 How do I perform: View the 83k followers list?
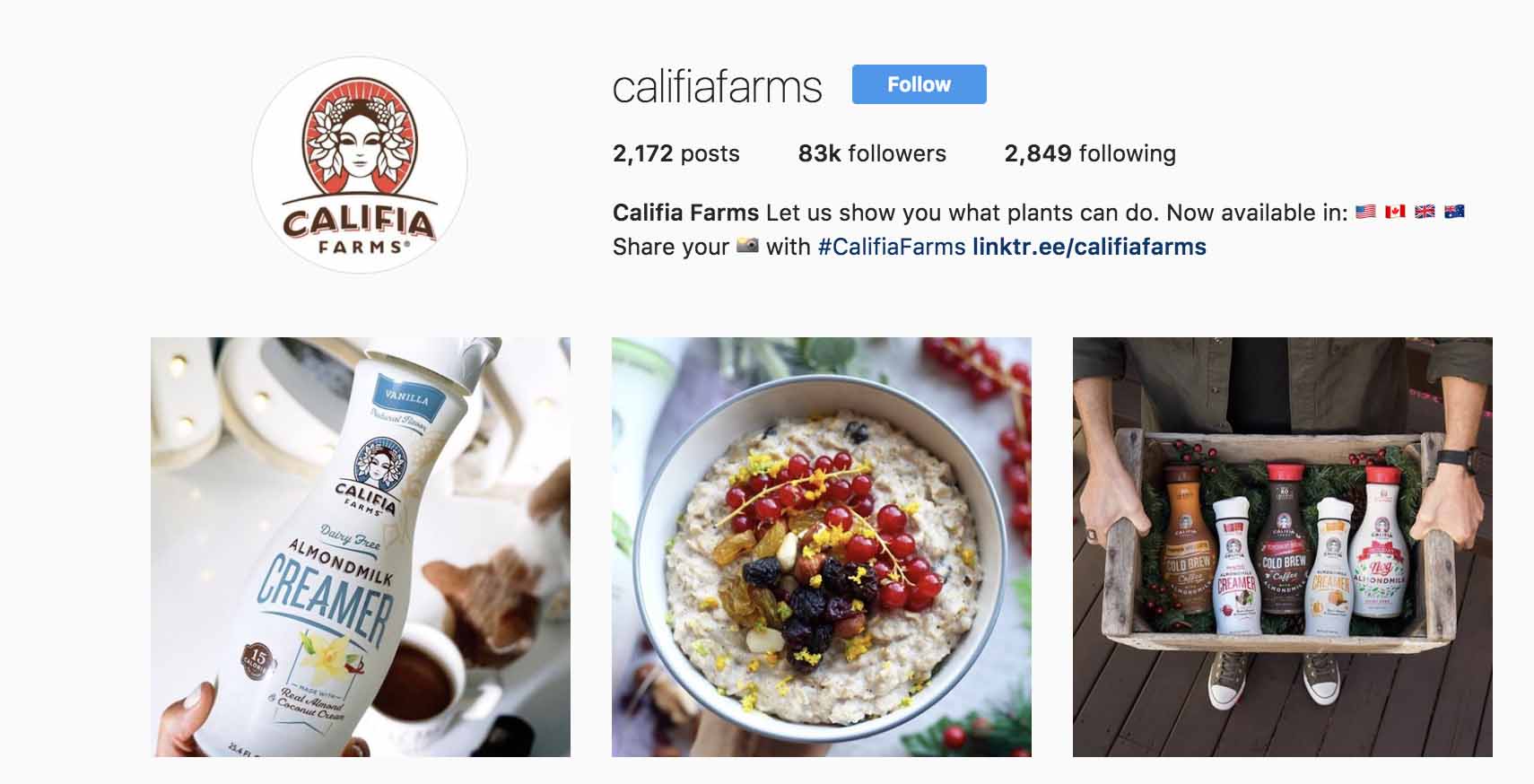point(872,153)
